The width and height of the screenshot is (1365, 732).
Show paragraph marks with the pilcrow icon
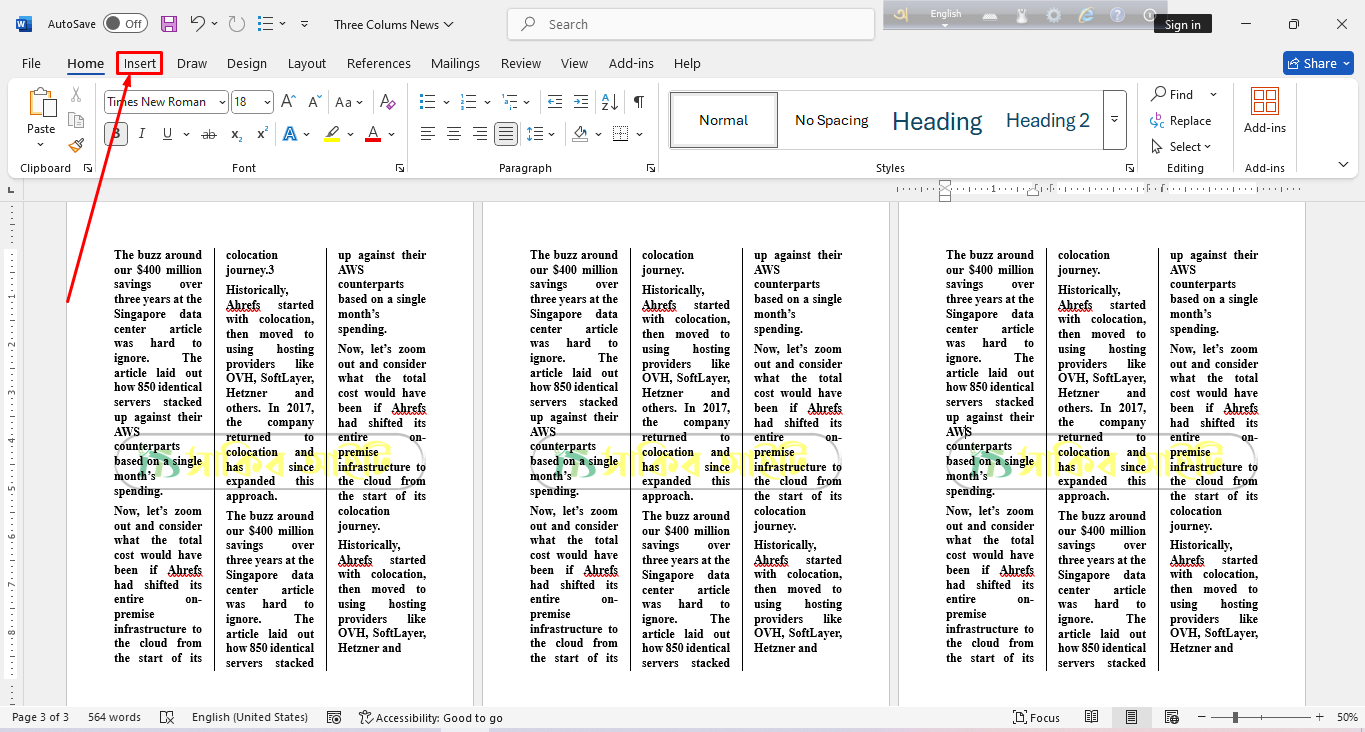tap(638, 102)
